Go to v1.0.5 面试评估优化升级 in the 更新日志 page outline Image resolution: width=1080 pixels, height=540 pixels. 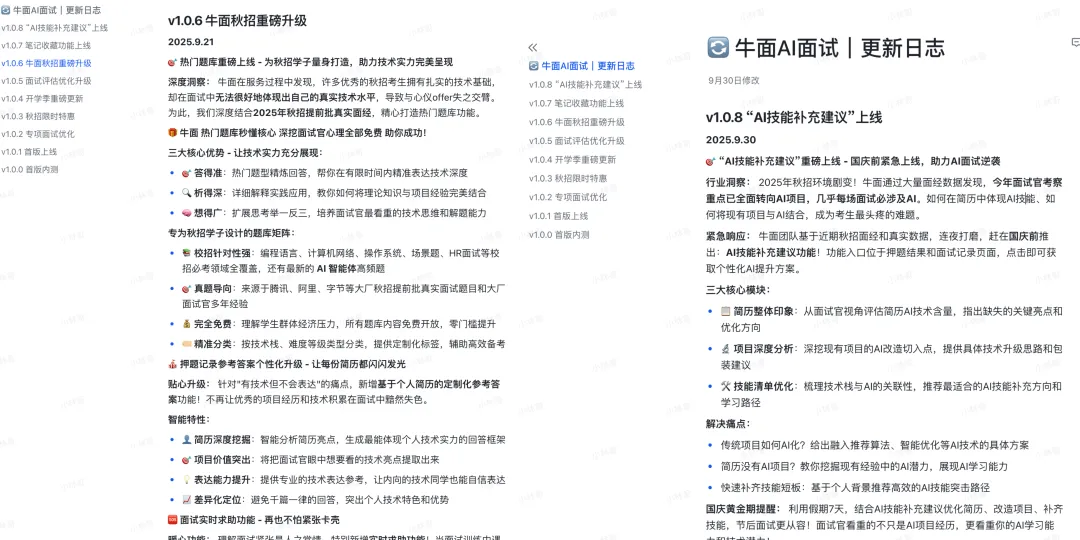click(577, 141)
